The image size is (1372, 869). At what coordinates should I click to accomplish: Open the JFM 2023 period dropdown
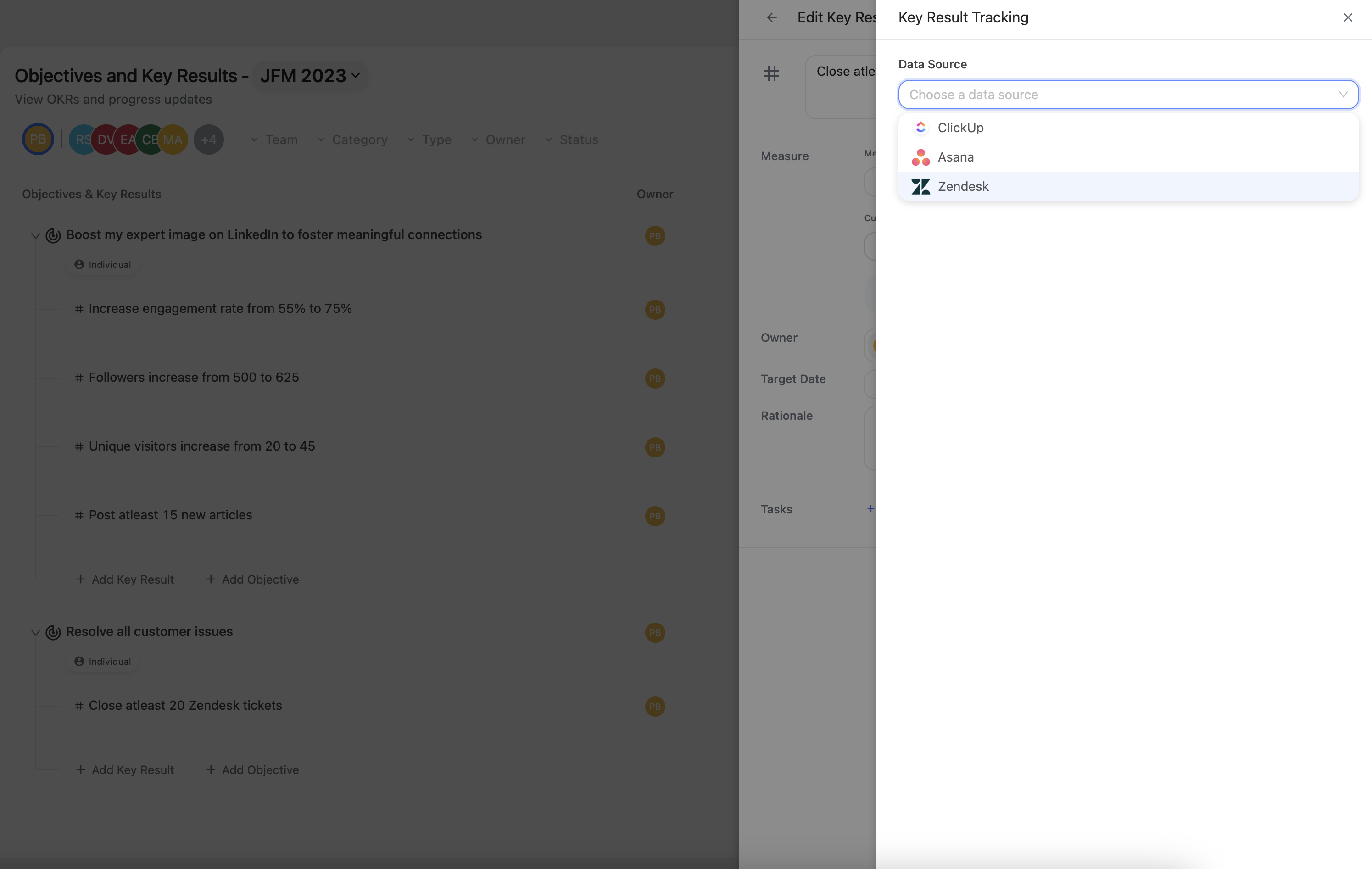click(x=310, y=76)
